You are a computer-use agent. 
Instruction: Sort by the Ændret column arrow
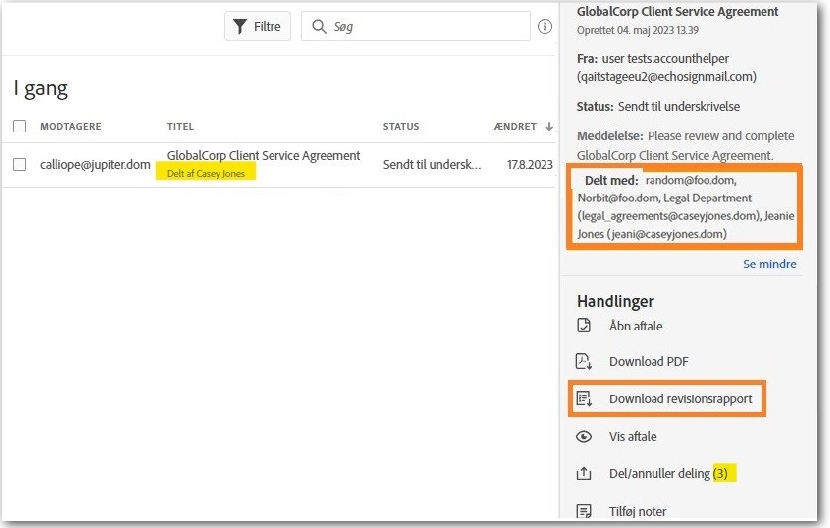[549, 127]
